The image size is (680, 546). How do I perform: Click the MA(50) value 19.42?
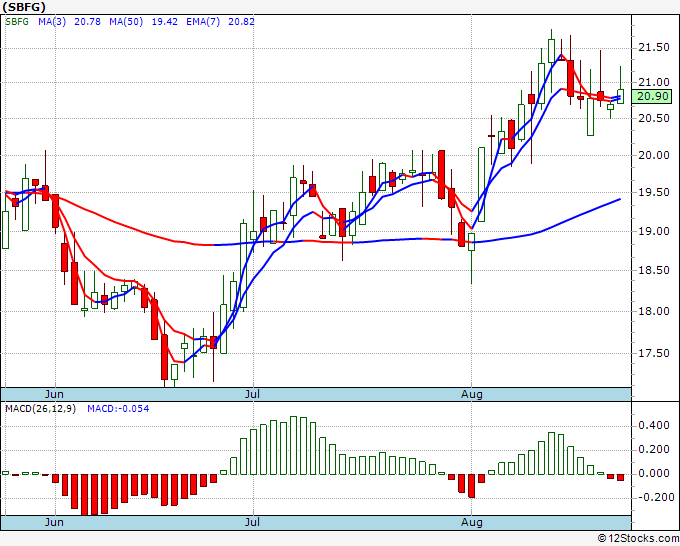pyautogui.click(x=164, y=22)
